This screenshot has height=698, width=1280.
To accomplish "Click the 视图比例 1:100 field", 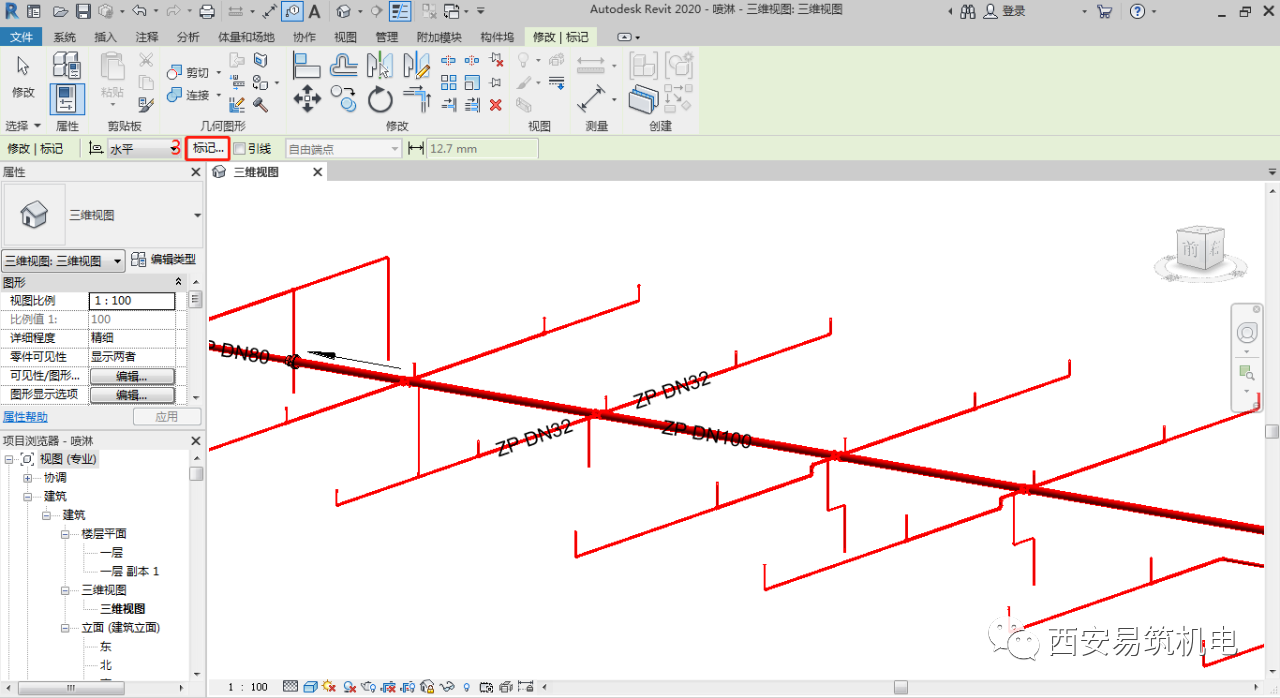I will pyautogui.click(x=132, y=301).
